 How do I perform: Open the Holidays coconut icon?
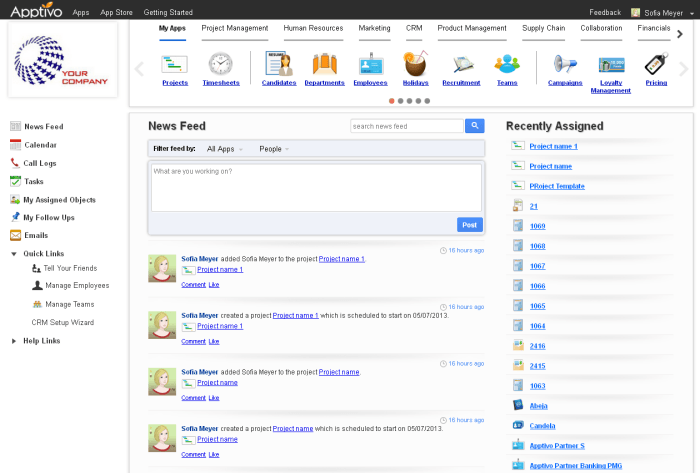(415, 63)
